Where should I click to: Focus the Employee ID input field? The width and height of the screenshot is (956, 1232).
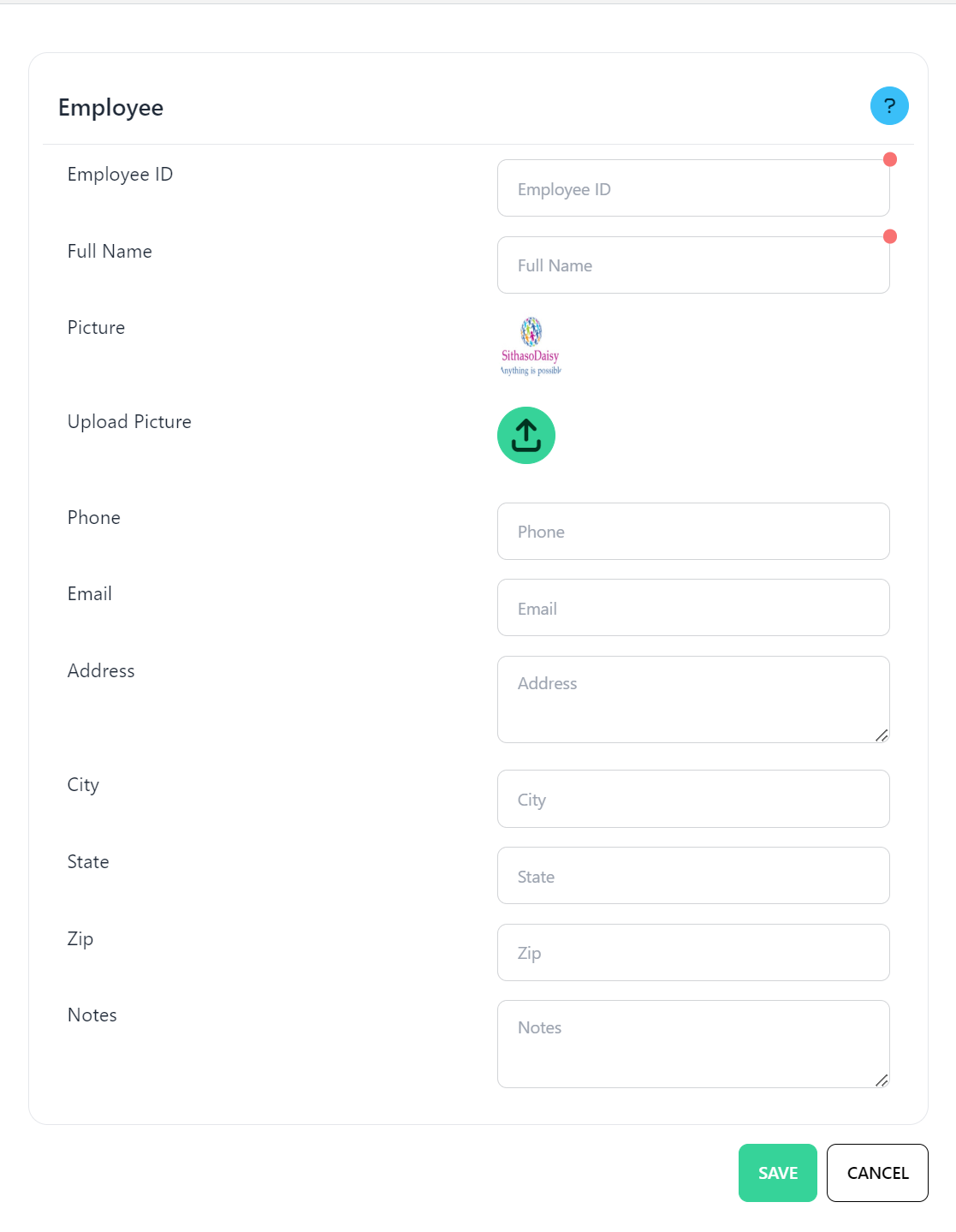(x=693, y=188)
